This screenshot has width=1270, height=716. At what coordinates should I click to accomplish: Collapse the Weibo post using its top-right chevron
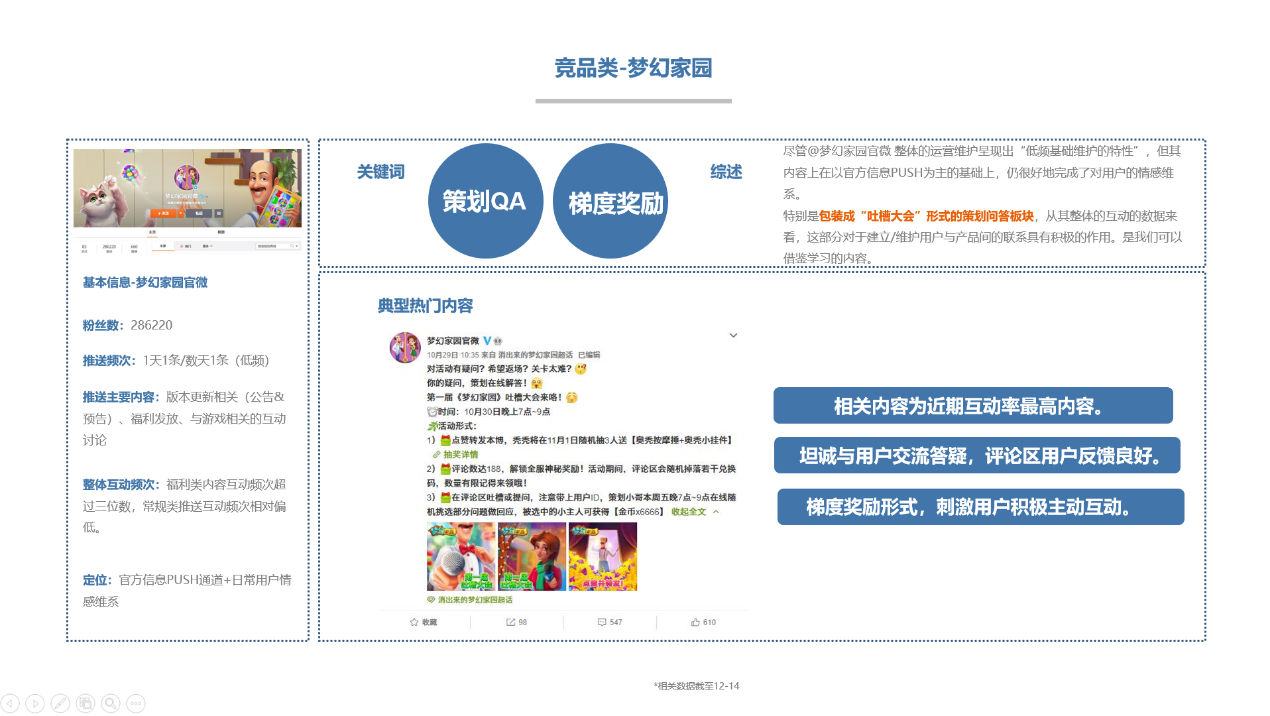[x=733, y=334]
